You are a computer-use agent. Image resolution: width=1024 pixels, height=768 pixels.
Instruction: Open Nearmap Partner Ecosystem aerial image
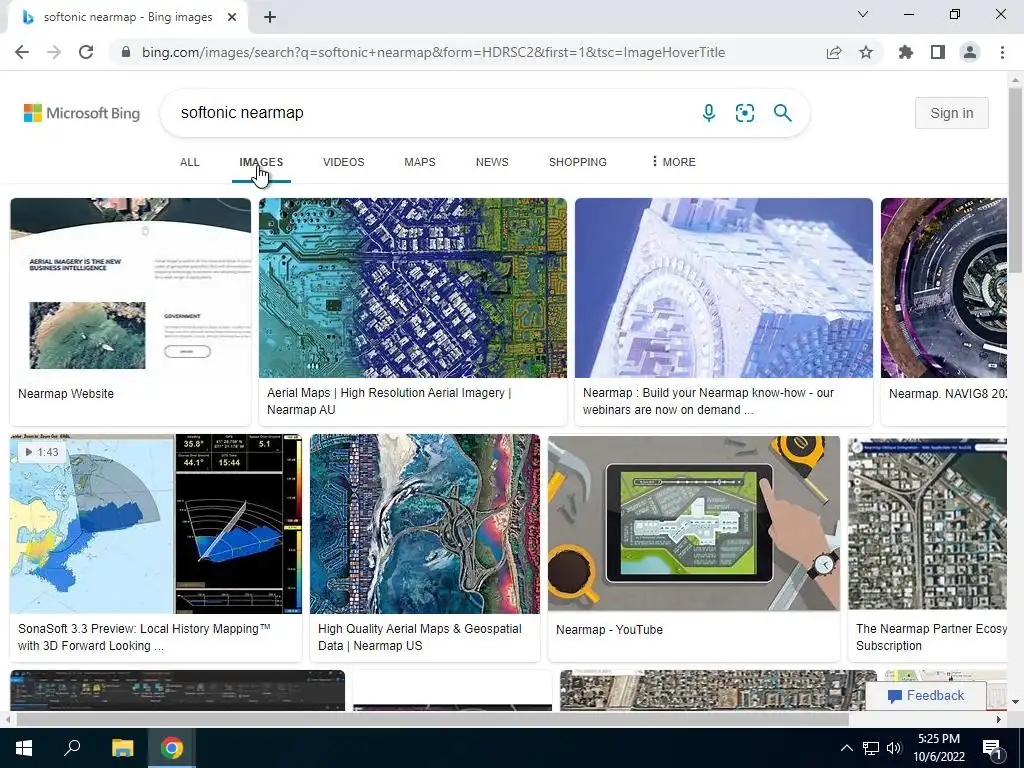[927, 524]
